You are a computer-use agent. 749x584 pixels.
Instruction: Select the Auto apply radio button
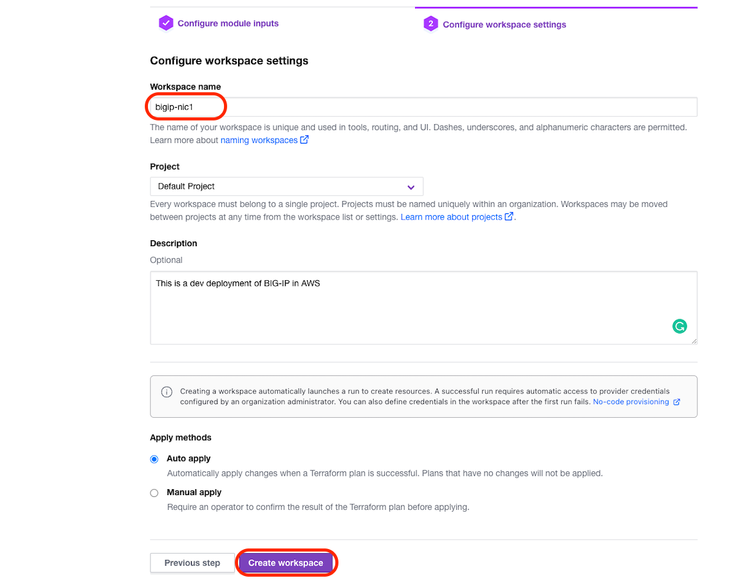(x=154, y=459)
